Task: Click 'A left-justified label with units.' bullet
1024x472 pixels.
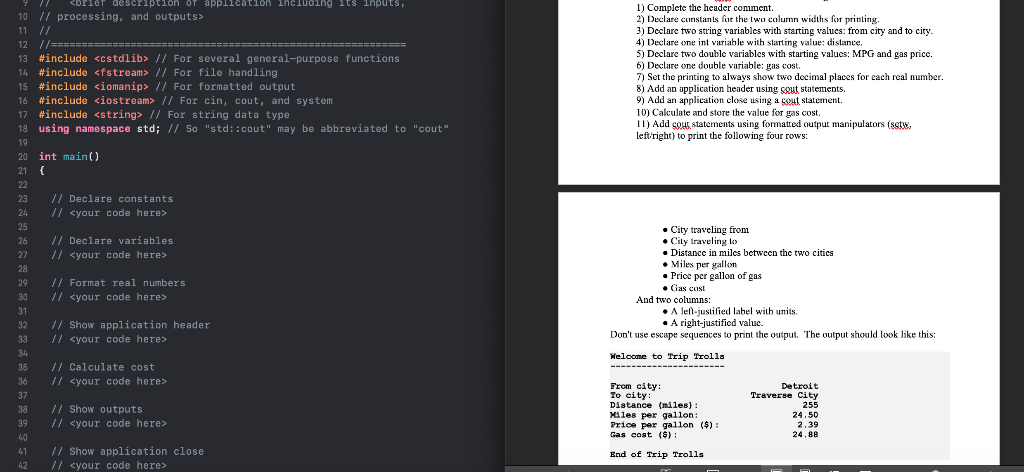Action: coord(734,311)
